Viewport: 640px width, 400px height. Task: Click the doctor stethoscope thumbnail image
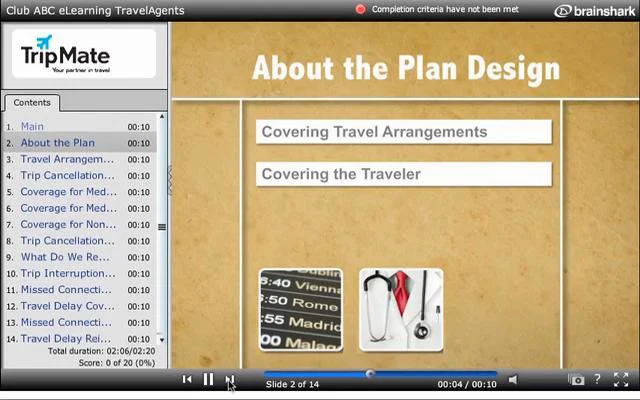pos(401,310)
